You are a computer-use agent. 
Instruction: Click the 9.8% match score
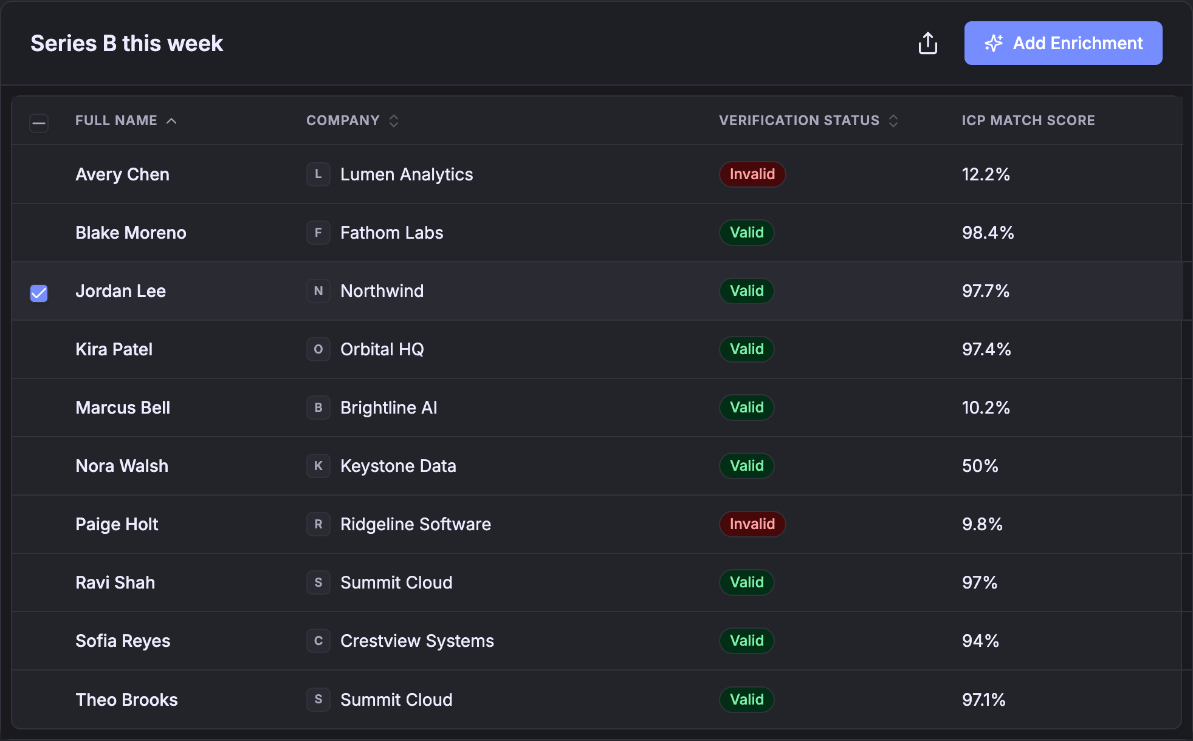(981, 524)
